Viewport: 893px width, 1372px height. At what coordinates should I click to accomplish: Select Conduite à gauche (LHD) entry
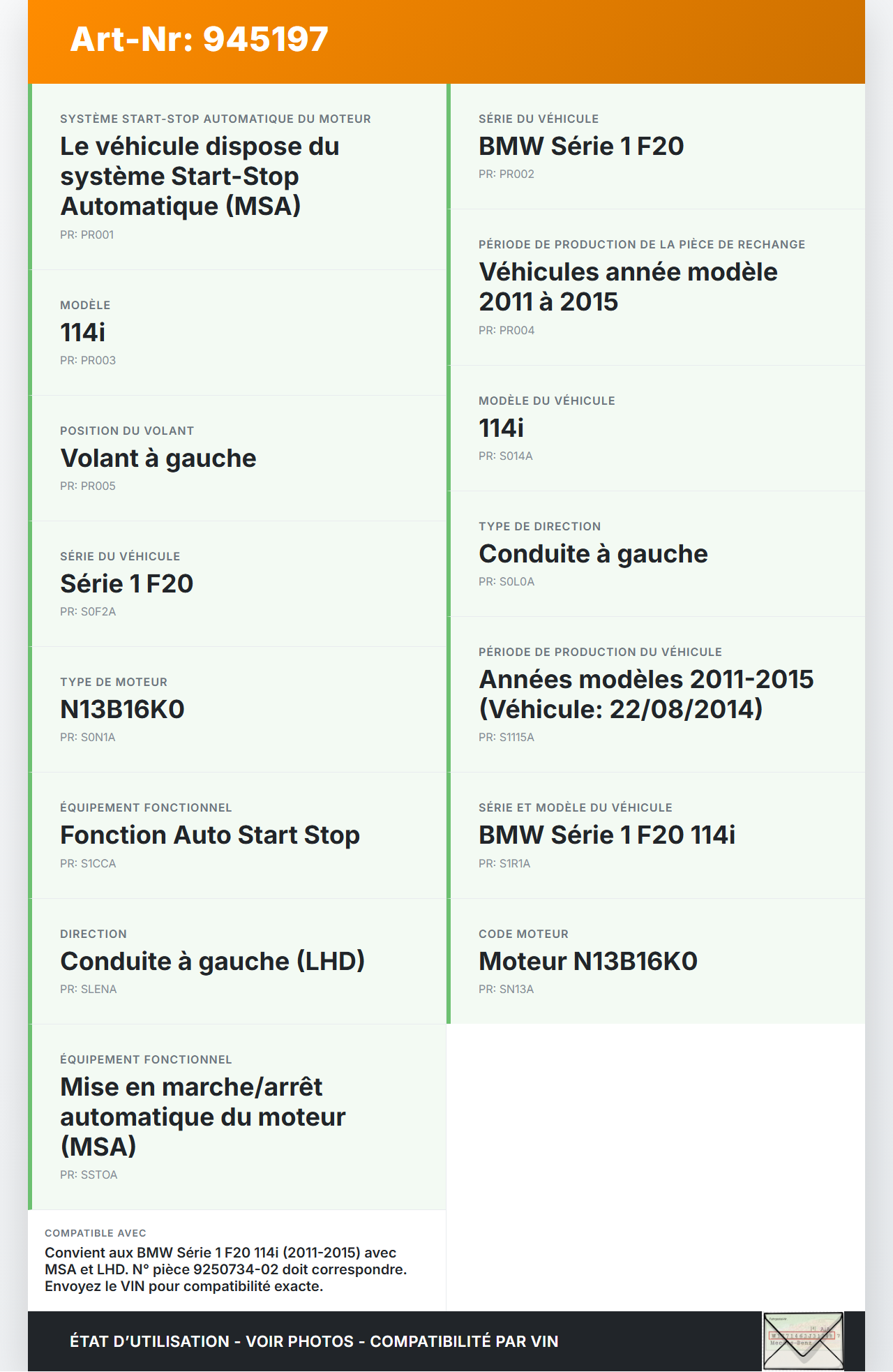(x=212, y=962)
